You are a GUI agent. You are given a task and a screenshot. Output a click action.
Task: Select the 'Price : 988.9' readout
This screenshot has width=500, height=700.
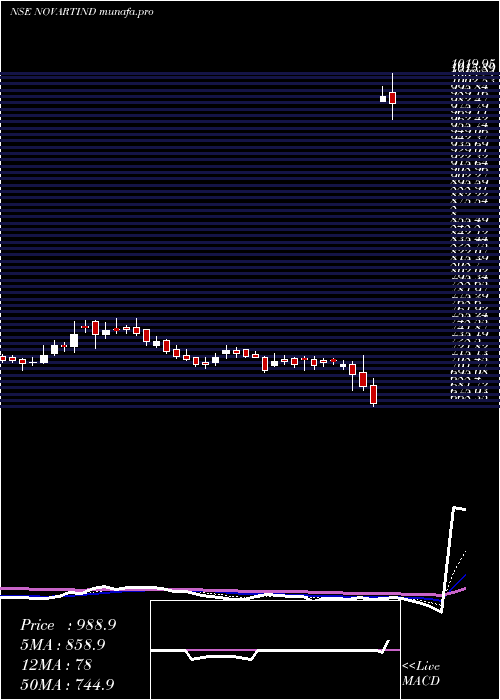68,625
